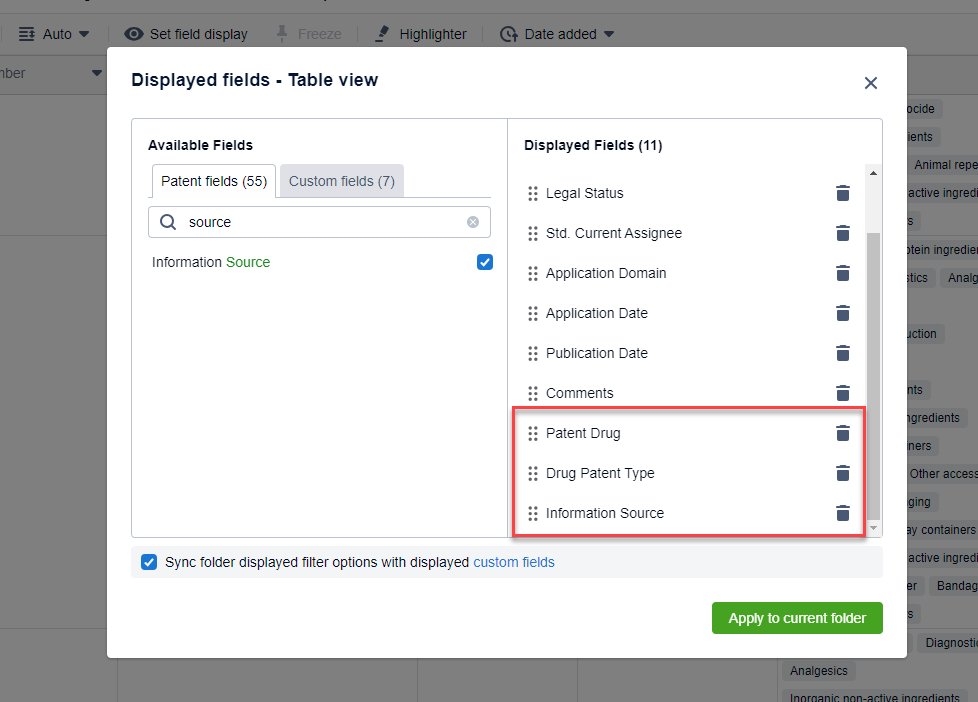This screenshot has height=702, width=978.
Task: Toggle Sync folder displayed filter options
Action: [x=149, y=562]
